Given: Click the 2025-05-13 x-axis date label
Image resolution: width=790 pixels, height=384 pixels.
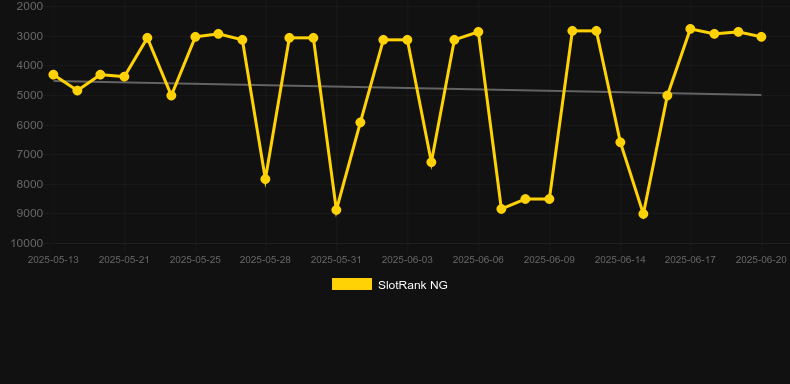Looking at the screenshot, I should pyautogui.click(x=53, y=260).
